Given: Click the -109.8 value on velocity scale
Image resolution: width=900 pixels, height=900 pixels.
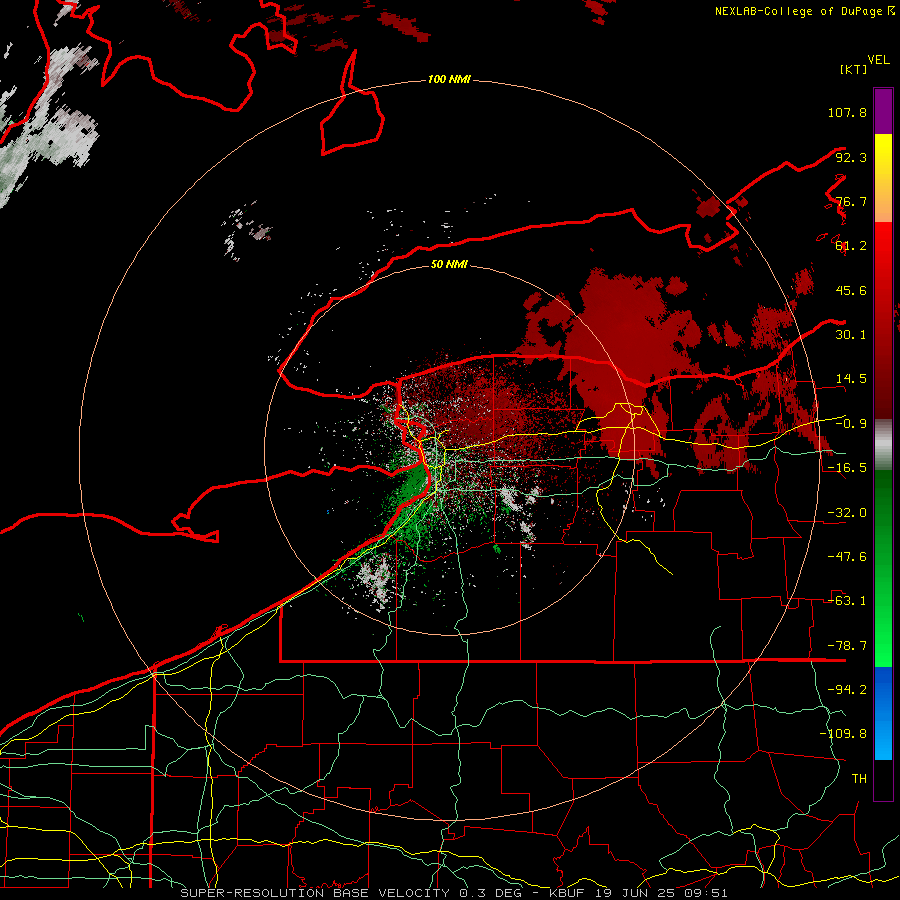Looking at the screenshot, I should [843, 734].
